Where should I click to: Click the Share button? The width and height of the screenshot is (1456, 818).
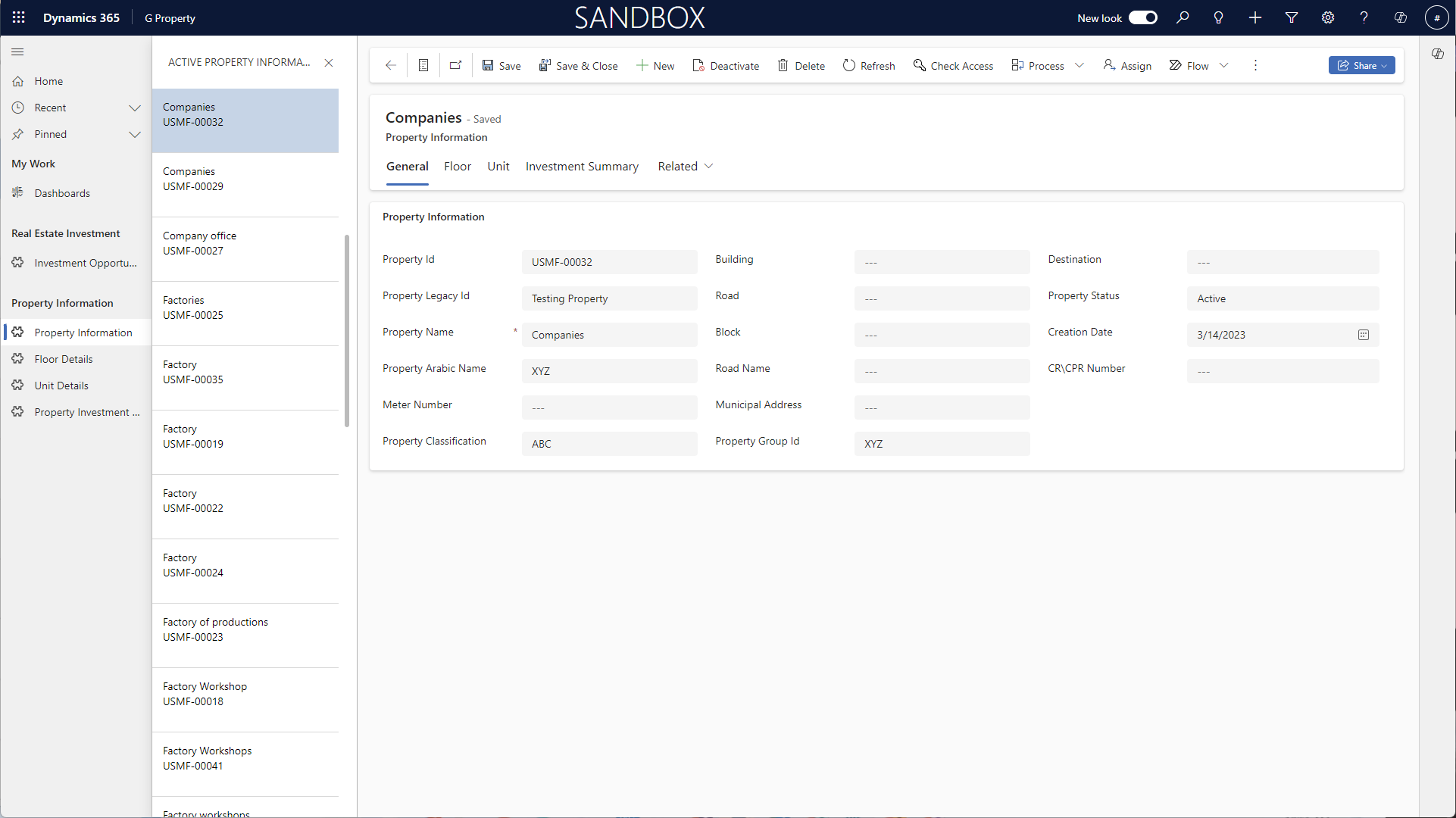(1361, 66)
